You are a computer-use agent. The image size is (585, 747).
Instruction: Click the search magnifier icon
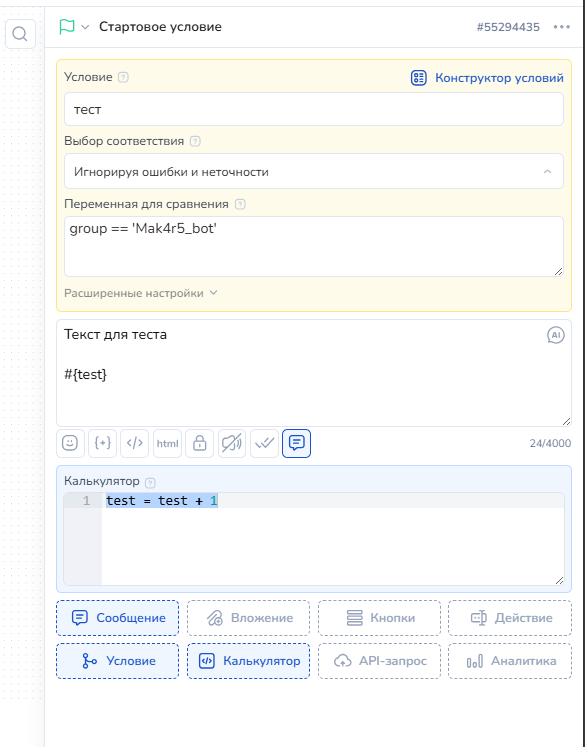click(x=20, y=34)
